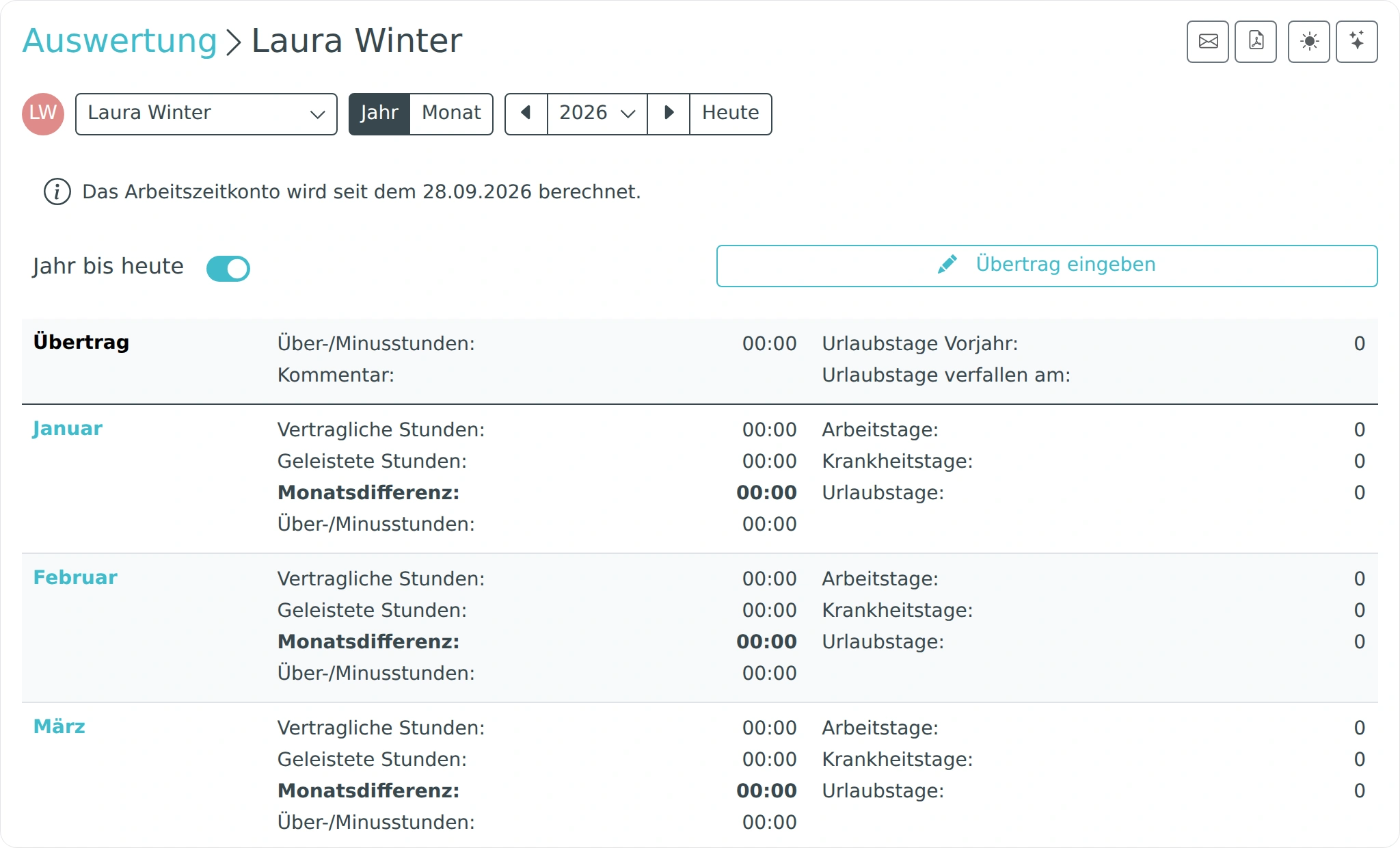
Task: Export report as PDF icon
Action: click(1256, 42)
